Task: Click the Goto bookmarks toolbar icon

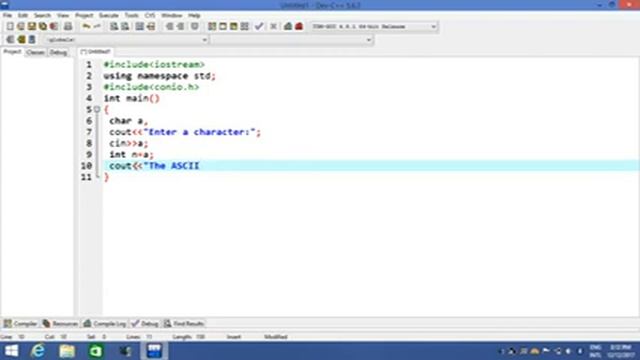Action: (x=32, y=40)
